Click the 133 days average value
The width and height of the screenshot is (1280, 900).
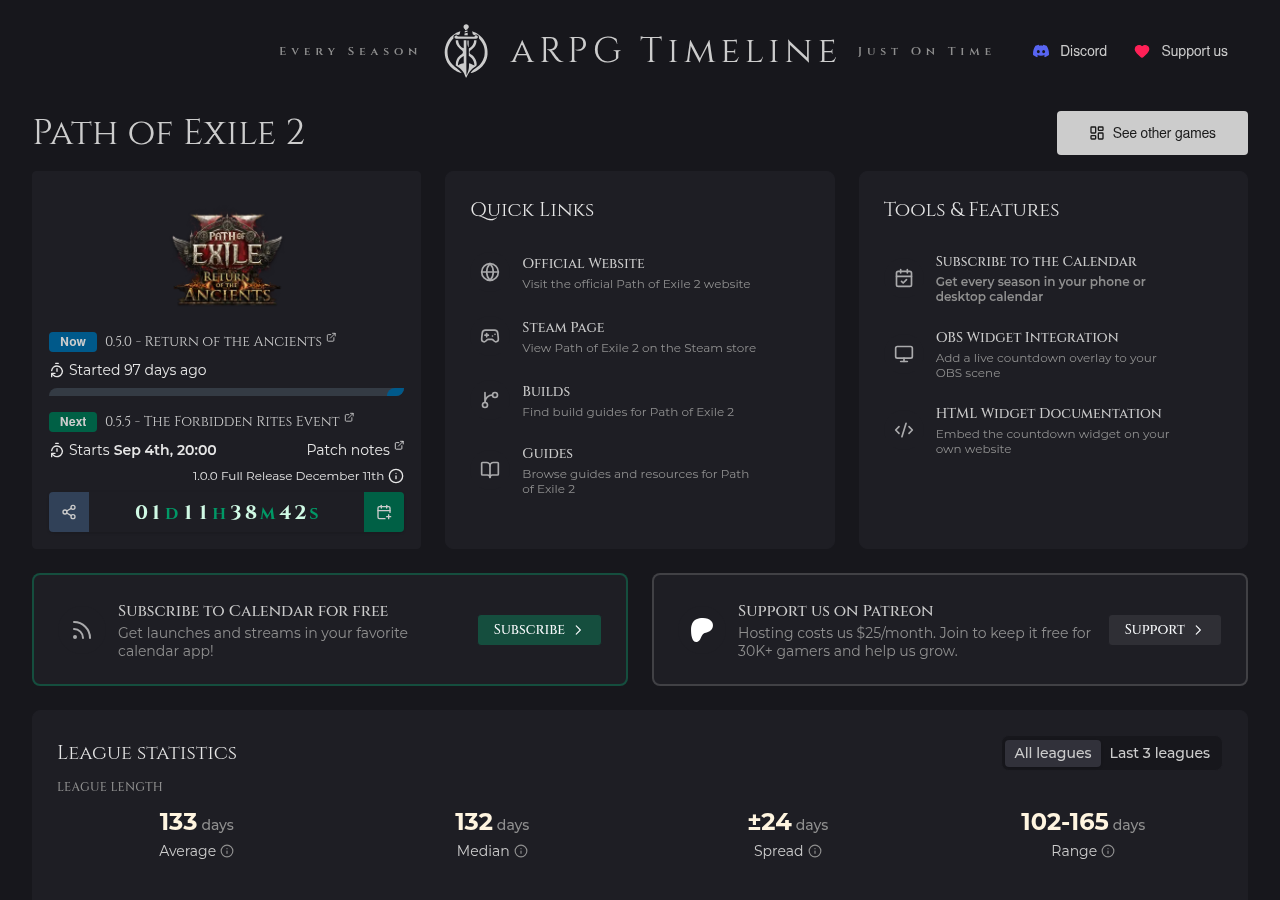[x=196, y=822]
